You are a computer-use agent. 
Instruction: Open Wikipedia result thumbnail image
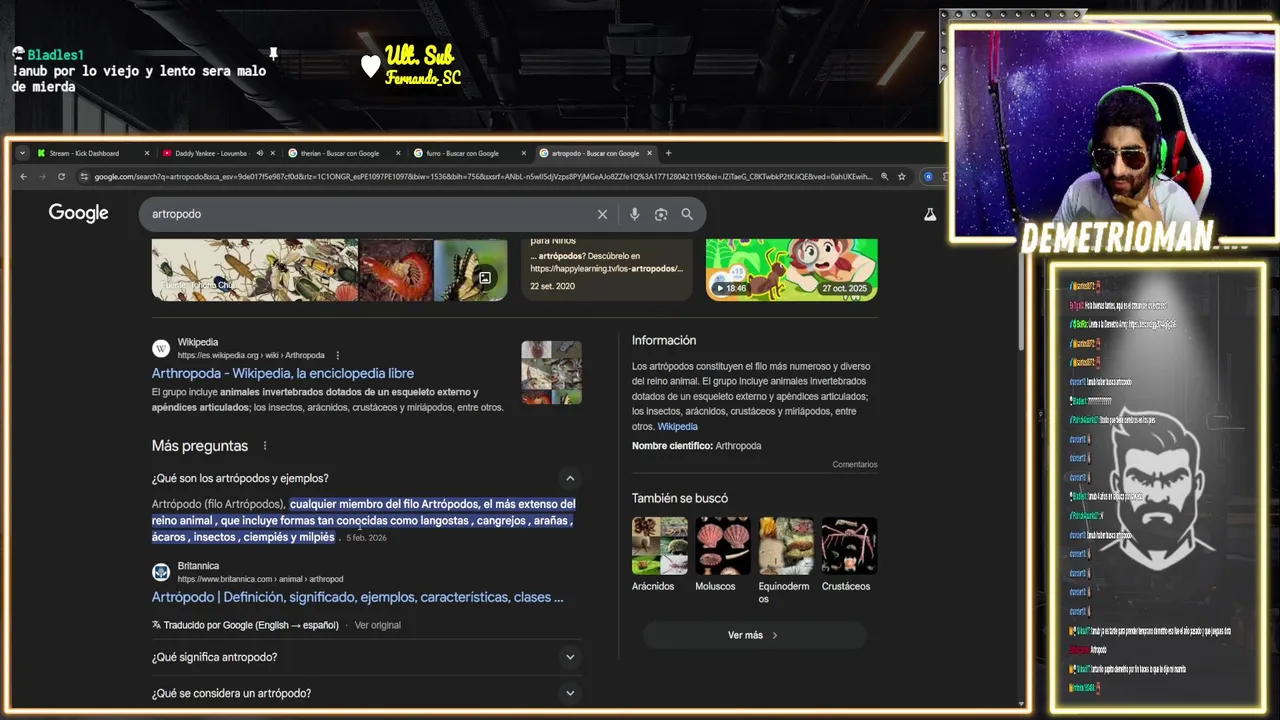551,372
